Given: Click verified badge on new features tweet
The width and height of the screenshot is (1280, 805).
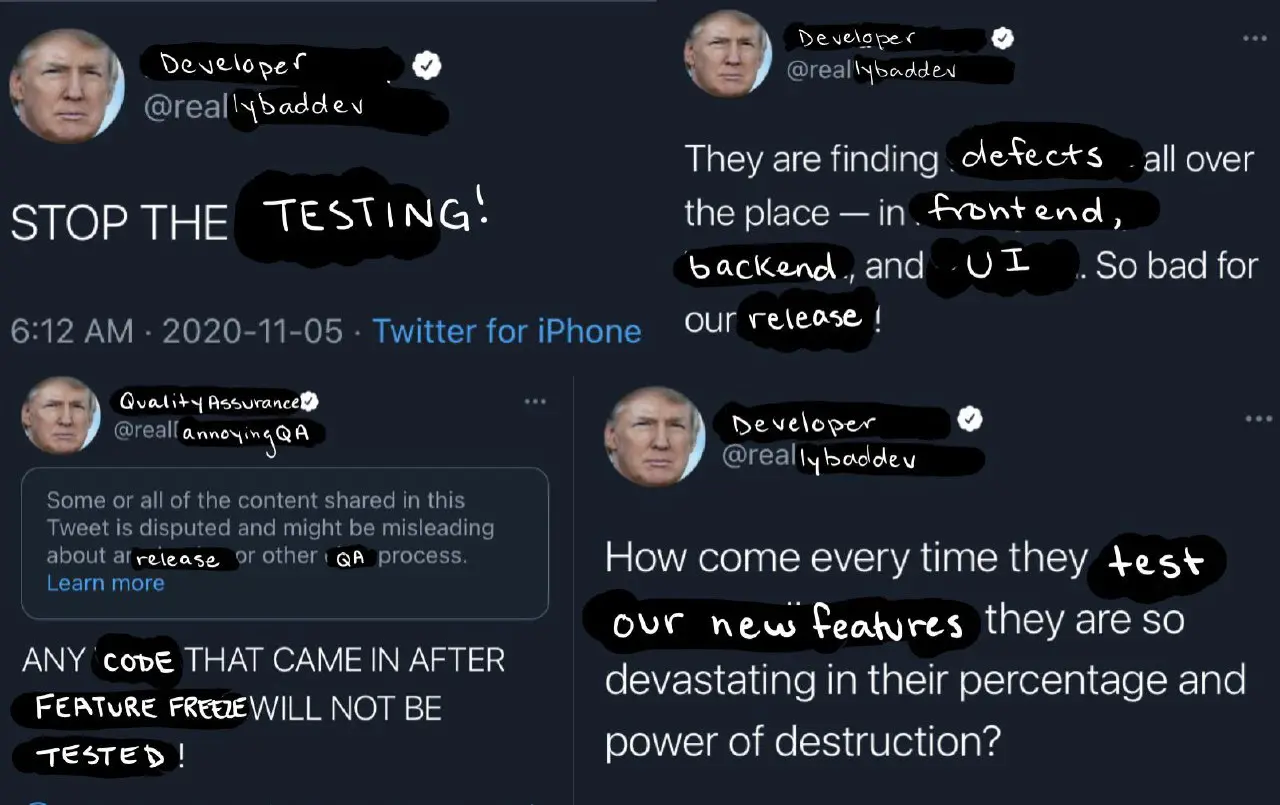Looking at the screenshot, I should click(x=970, y=420).
